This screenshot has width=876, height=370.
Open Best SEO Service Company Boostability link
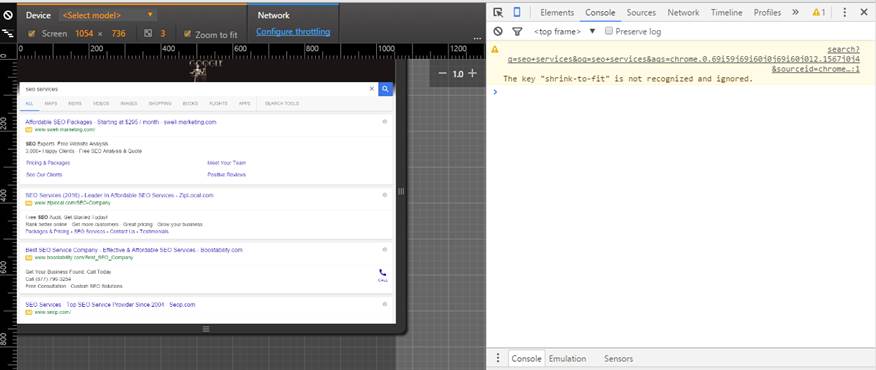pyautogui.click(x=134, y=250)
